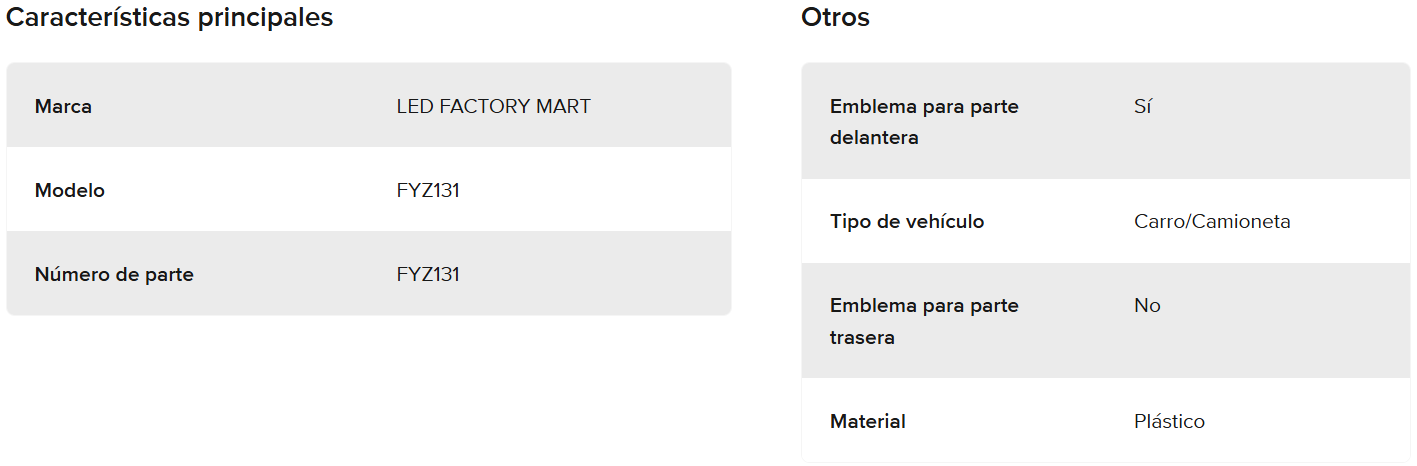Select the LED FACTORY MART brand value
This screenshot has width=1417, height=466.
(493, 106)
